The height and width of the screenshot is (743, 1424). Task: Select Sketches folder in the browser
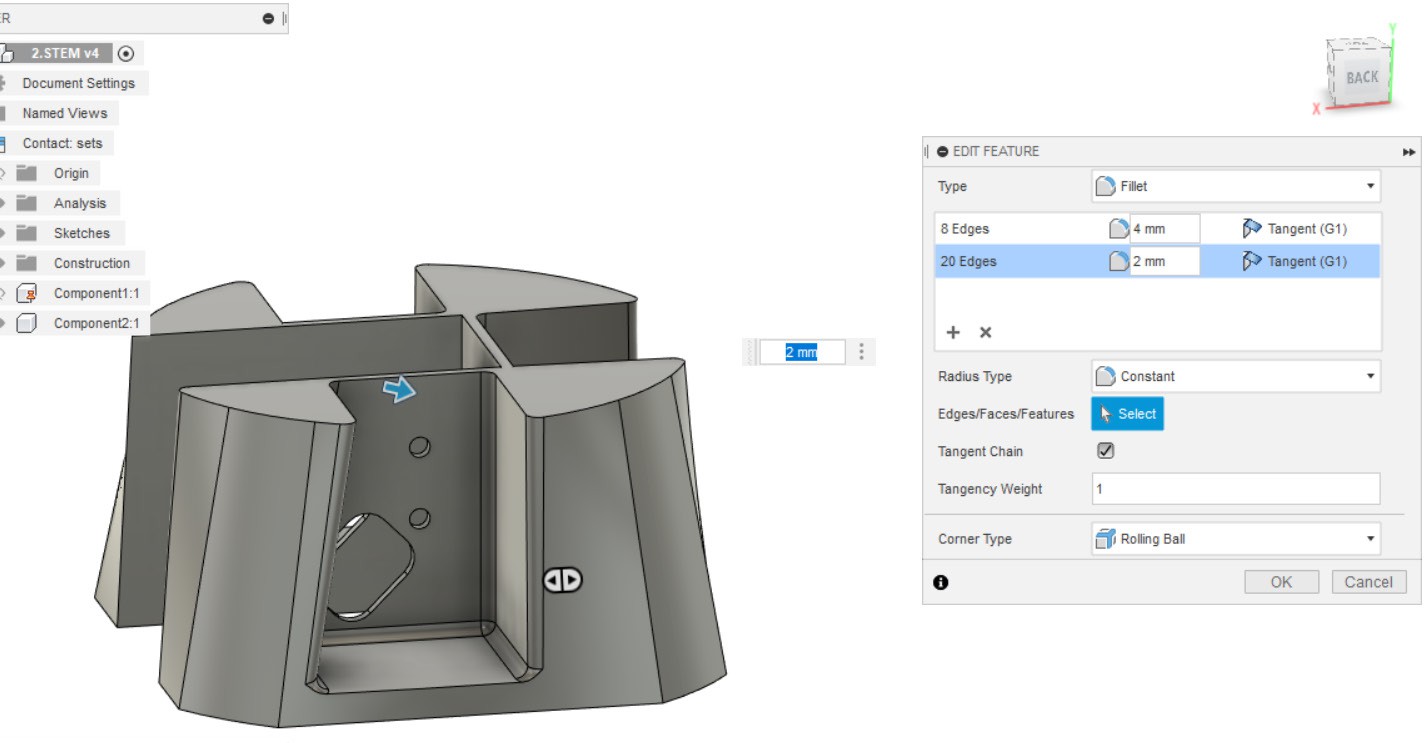coord(81,233)
